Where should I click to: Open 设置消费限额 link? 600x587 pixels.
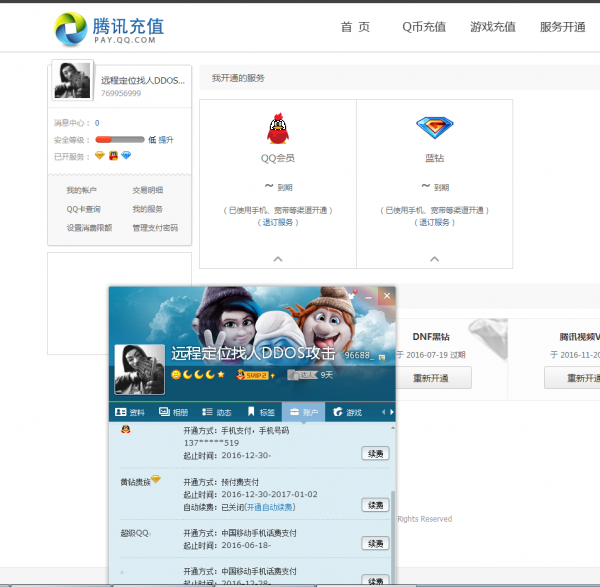89,228
